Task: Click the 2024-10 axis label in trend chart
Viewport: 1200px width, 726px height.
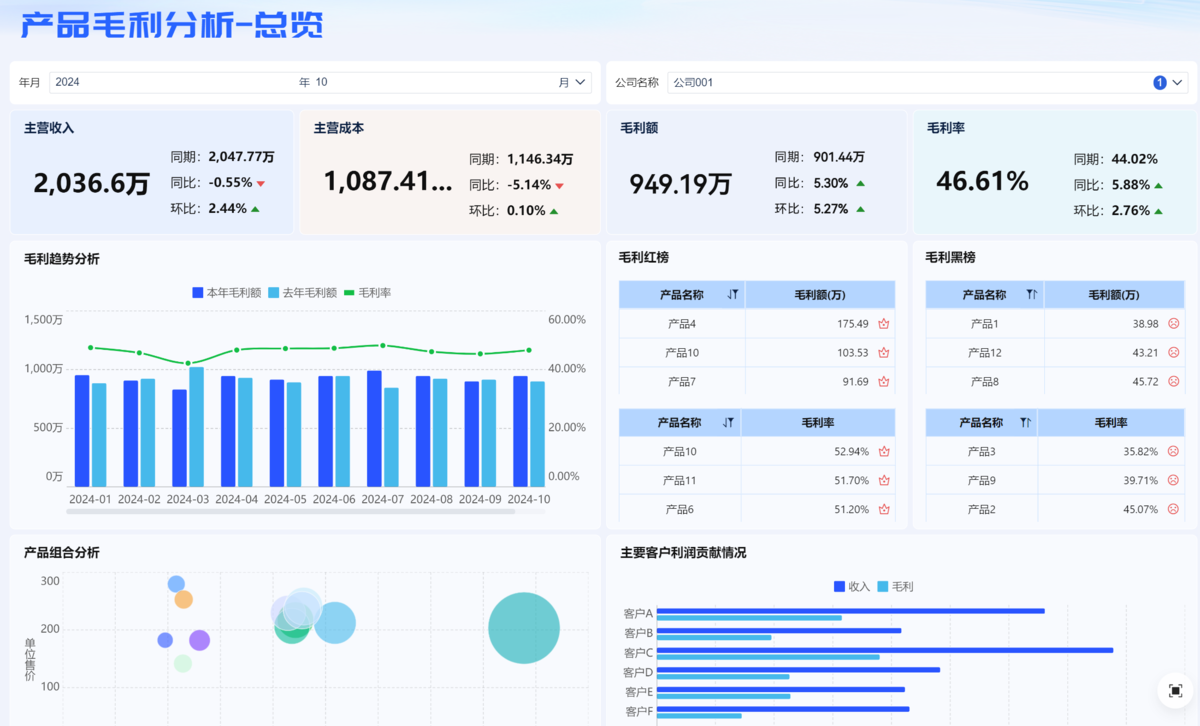Action: pyautogui.click(x=529, y=499)
